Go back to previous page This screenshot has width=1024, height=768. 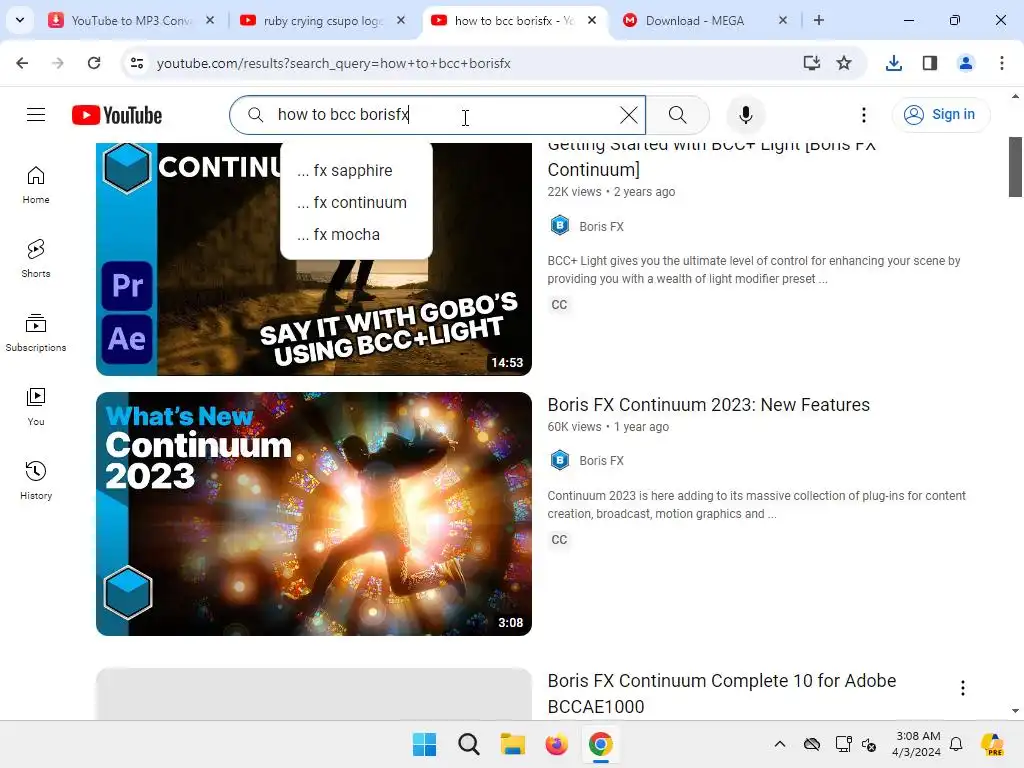tap(22, 63)
